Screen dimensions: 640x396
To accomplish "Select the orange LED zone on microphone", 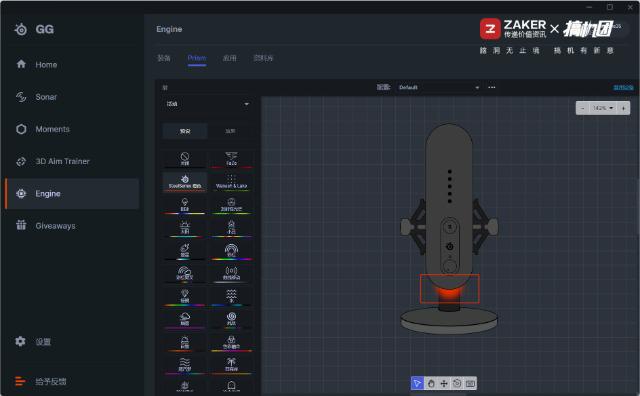I will [x=449, y=289].
